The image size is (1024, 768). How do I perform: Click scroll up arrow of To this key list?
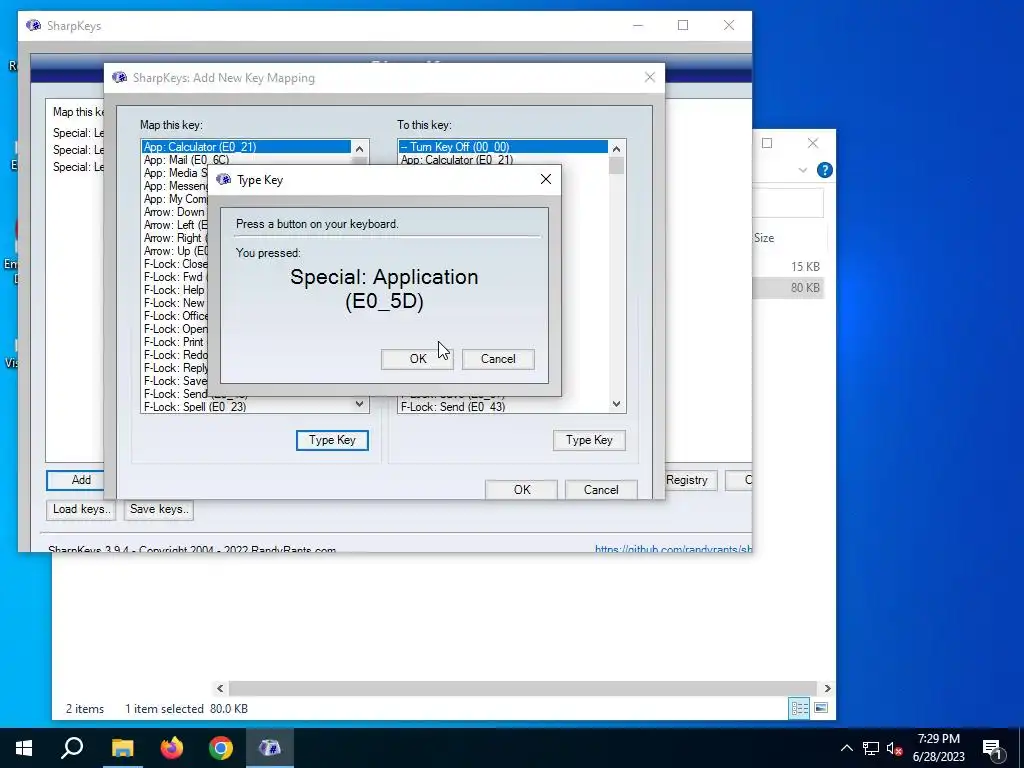click(x=616, y=149)
